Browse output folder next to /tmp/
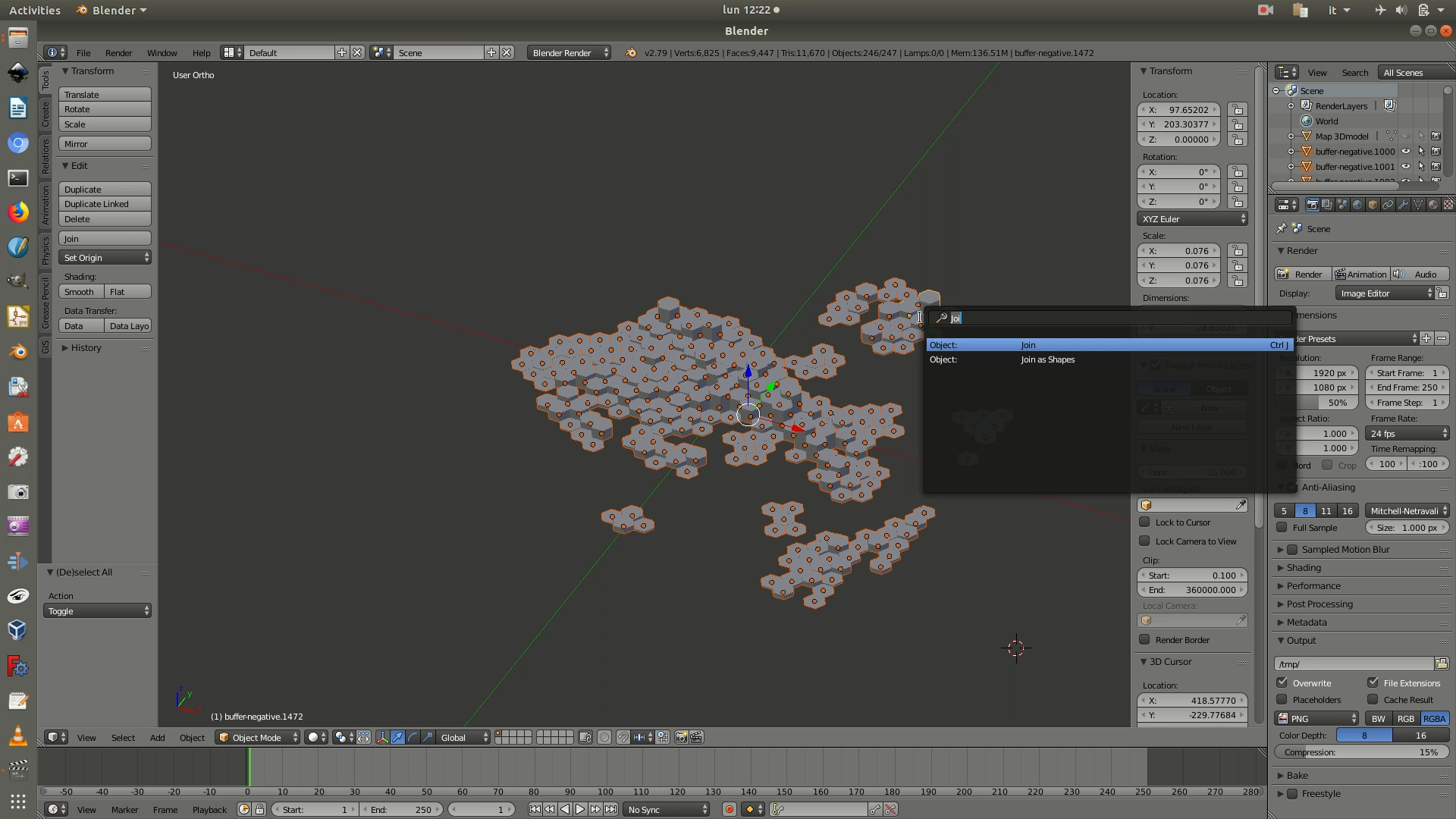Viewport: 1456px width, 819px height. [1442, 664]
